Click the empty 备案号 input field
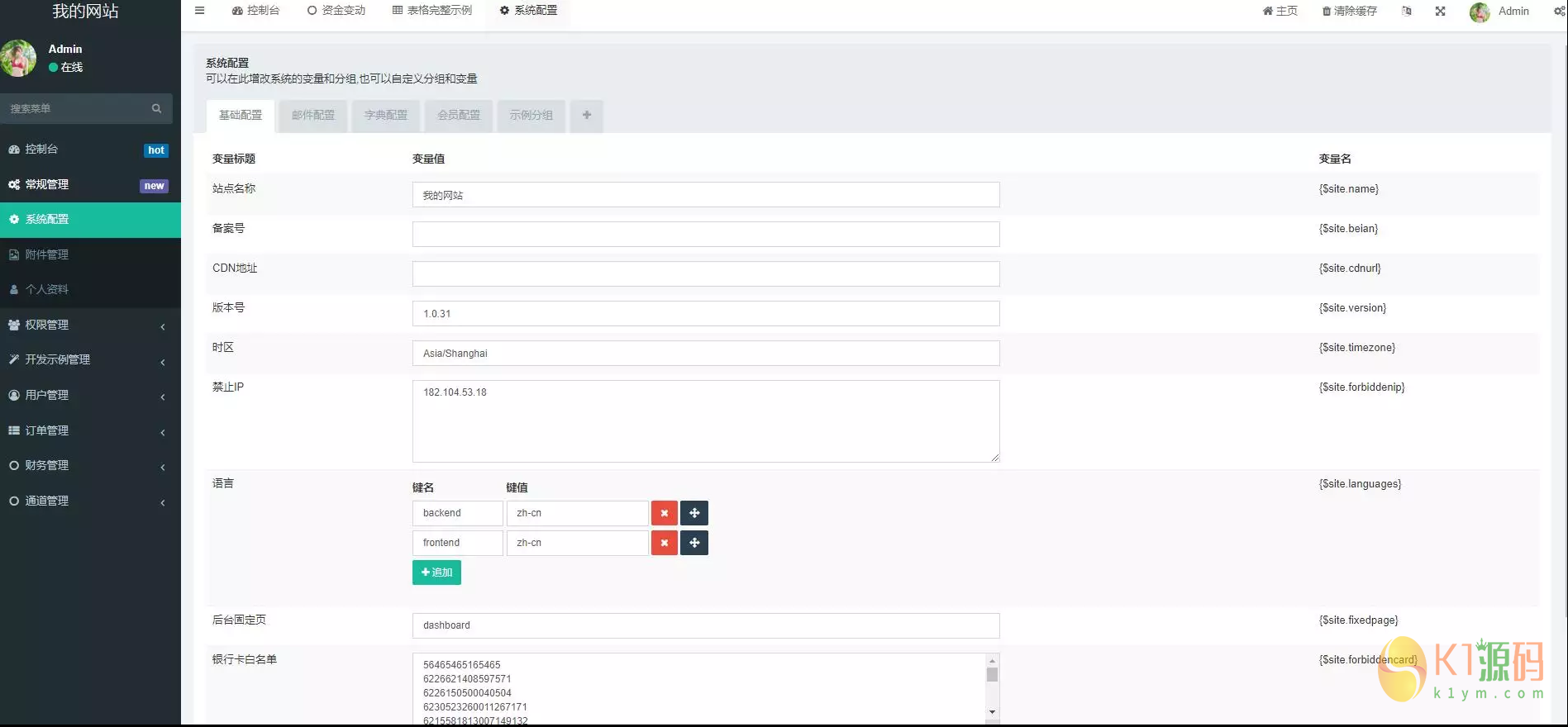This screenshot has height=727, width=1568. point(706,234)
